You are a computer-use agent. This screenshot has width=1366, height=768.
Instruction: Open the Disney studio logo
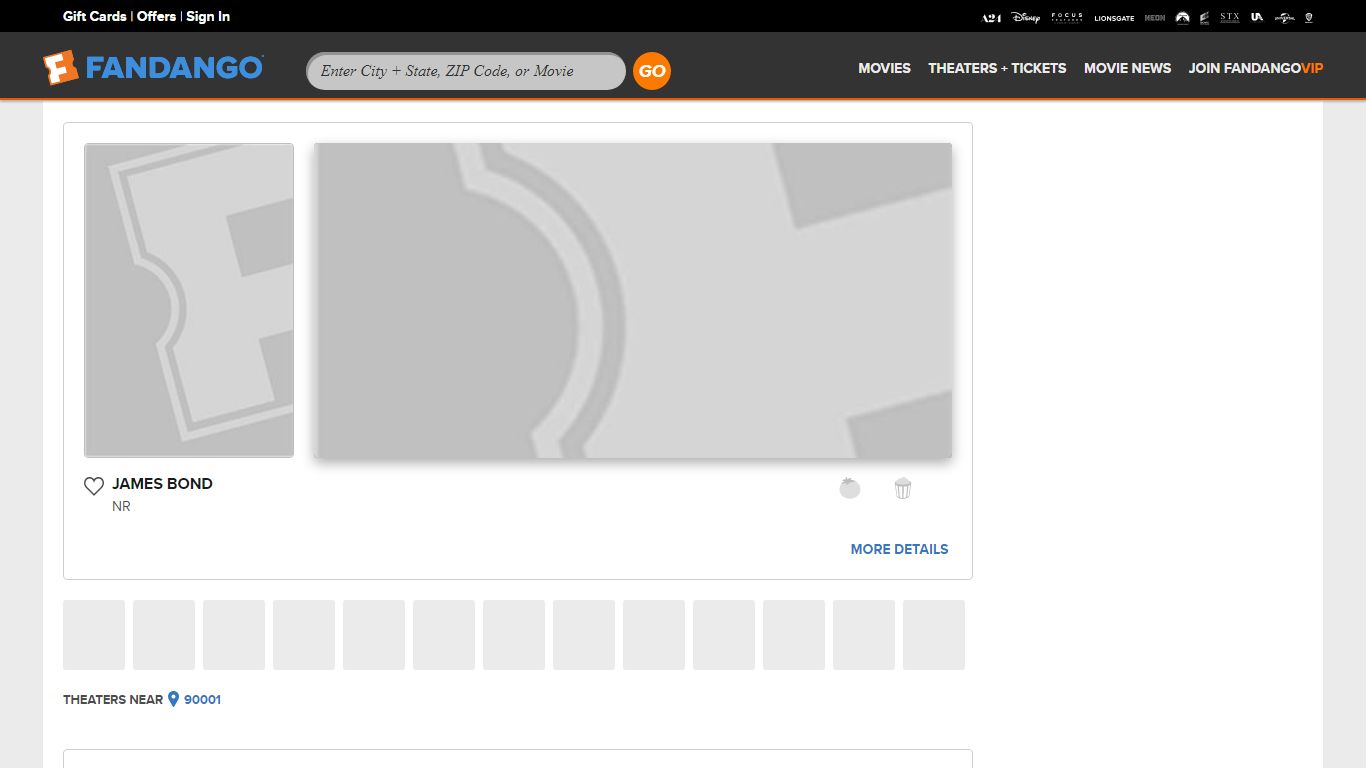pos(1026,17)
